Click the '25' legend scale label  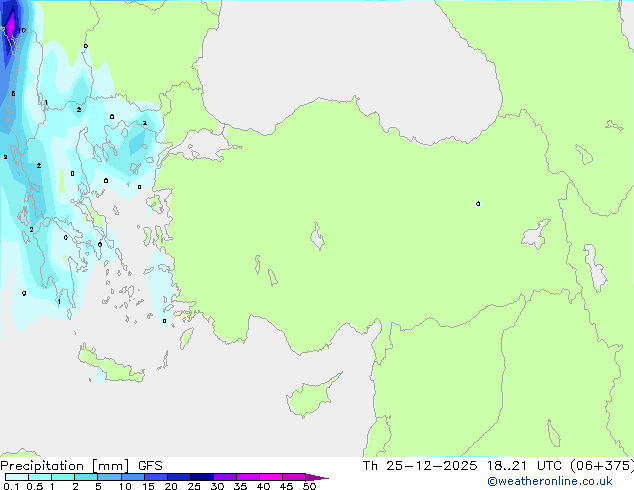pos(194,486)
